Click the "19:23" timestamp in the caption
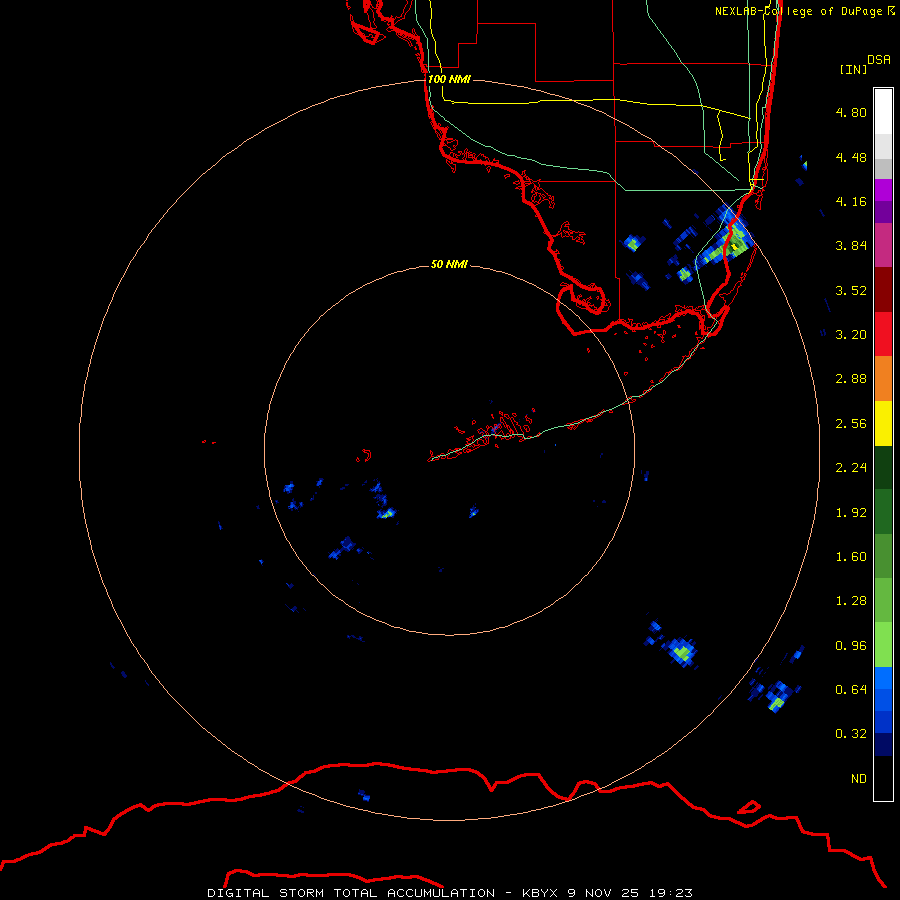This screenshot has height=900, width=900. (670, 893)
